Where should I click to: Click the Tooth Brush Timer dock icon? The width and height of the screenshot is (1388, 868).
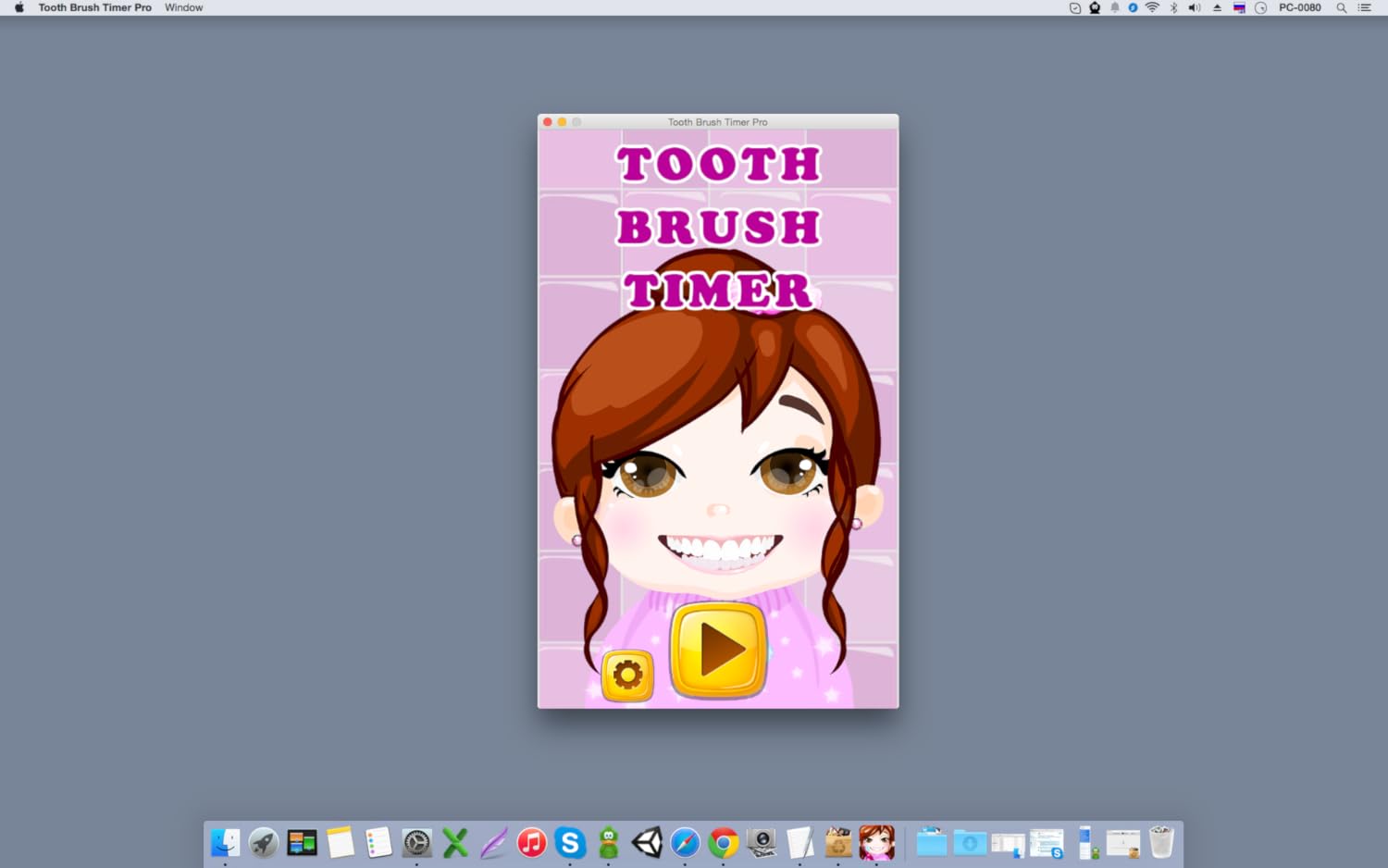click(876, 843)
